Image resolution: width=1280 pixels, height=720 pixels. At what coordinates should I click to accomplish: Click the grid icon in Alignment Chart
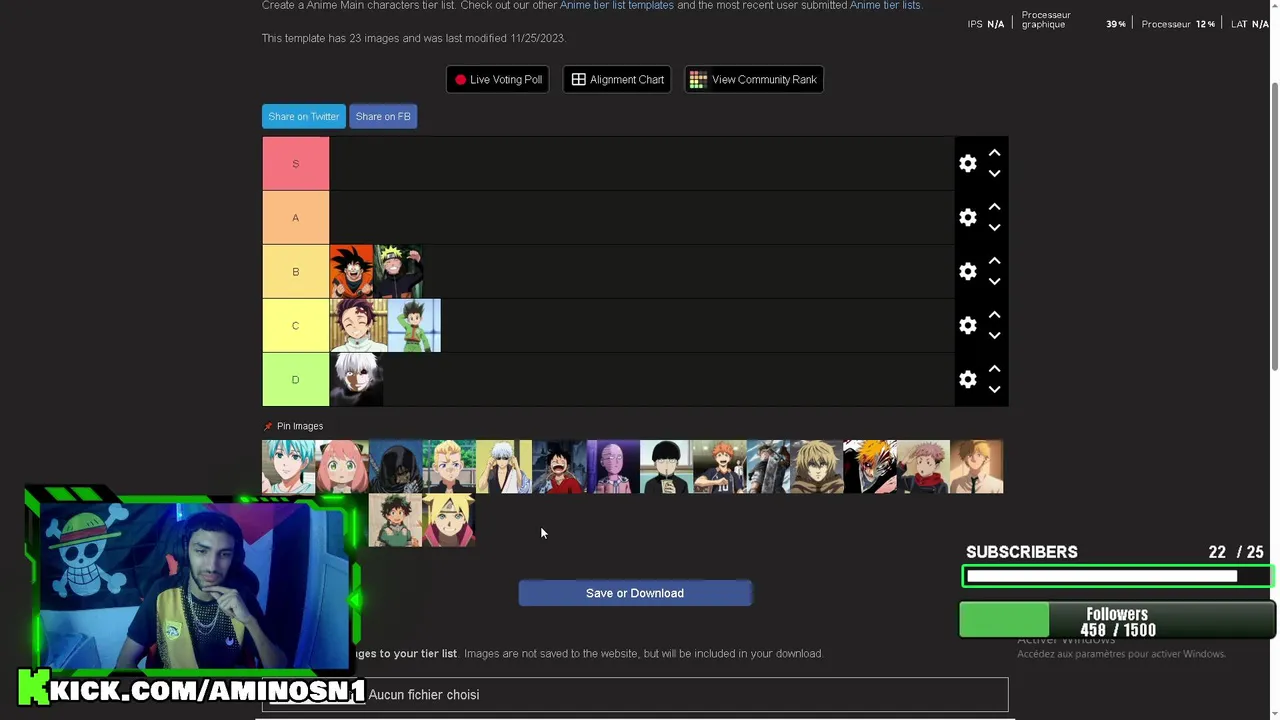tap(578, 79)
